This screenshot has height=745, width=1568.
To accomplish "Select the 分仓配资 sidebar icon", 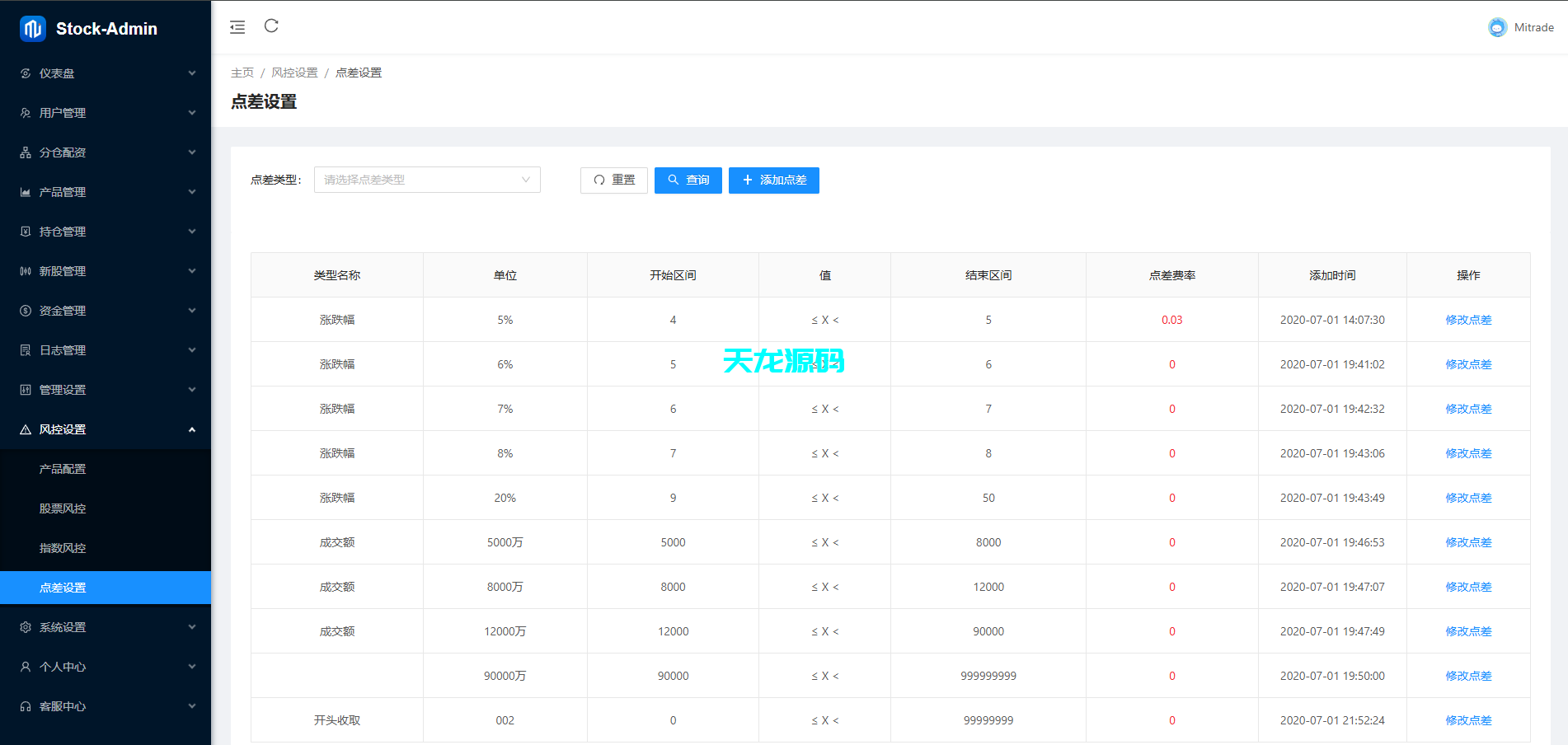I will (x=26, y=152).
